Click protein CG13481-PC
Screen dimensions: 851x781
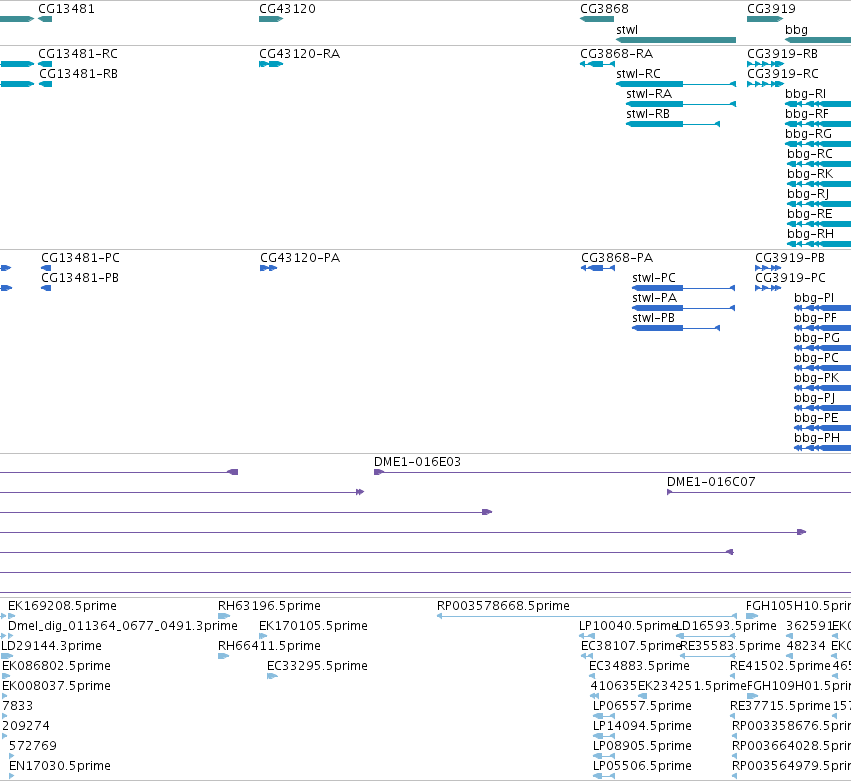pyautogui.click(x=80, y=258)
